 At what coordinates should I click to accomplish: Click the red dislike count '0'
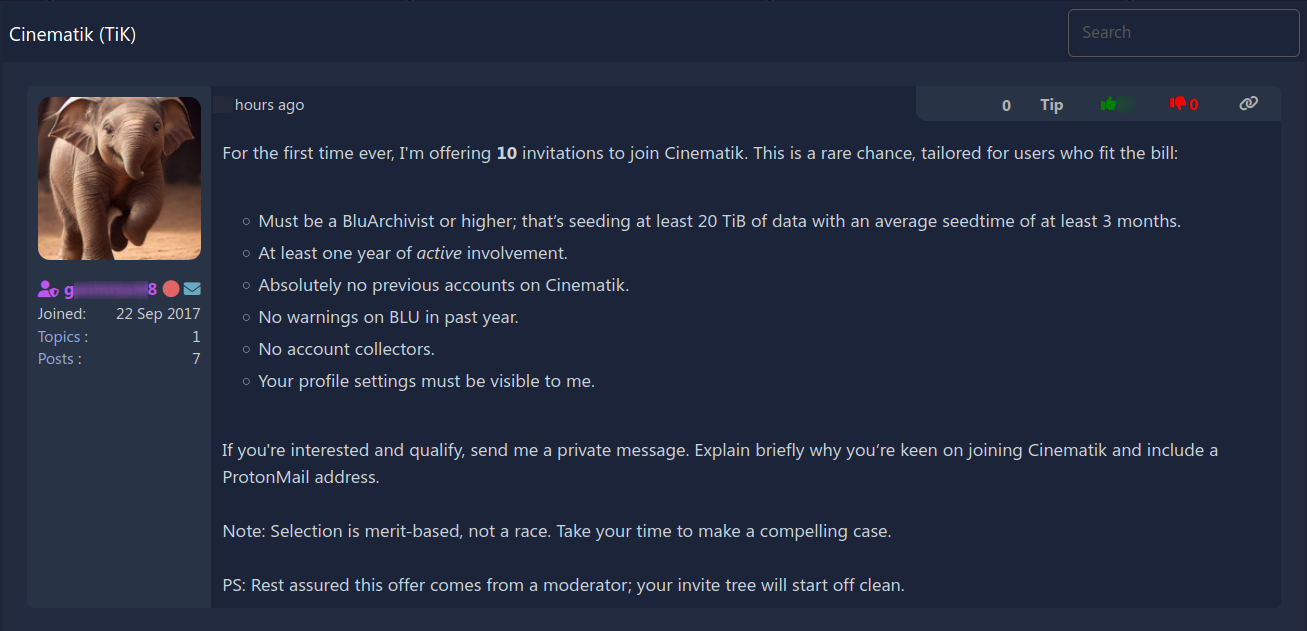point(1194,105)
